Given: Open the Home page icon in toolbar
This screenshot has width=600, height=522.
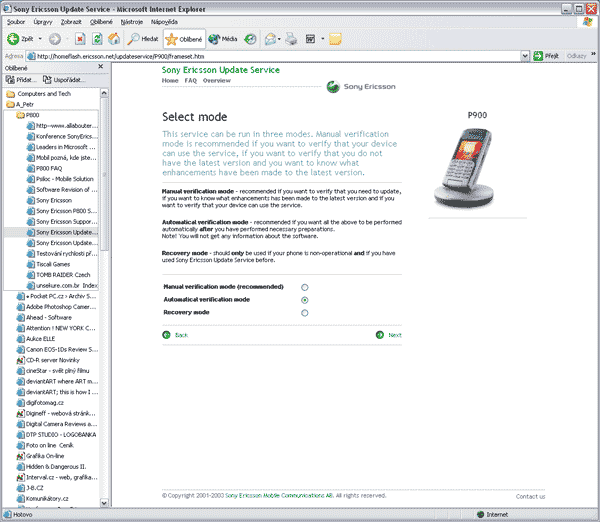Looking at the screenshot, I should pos(114,39).
